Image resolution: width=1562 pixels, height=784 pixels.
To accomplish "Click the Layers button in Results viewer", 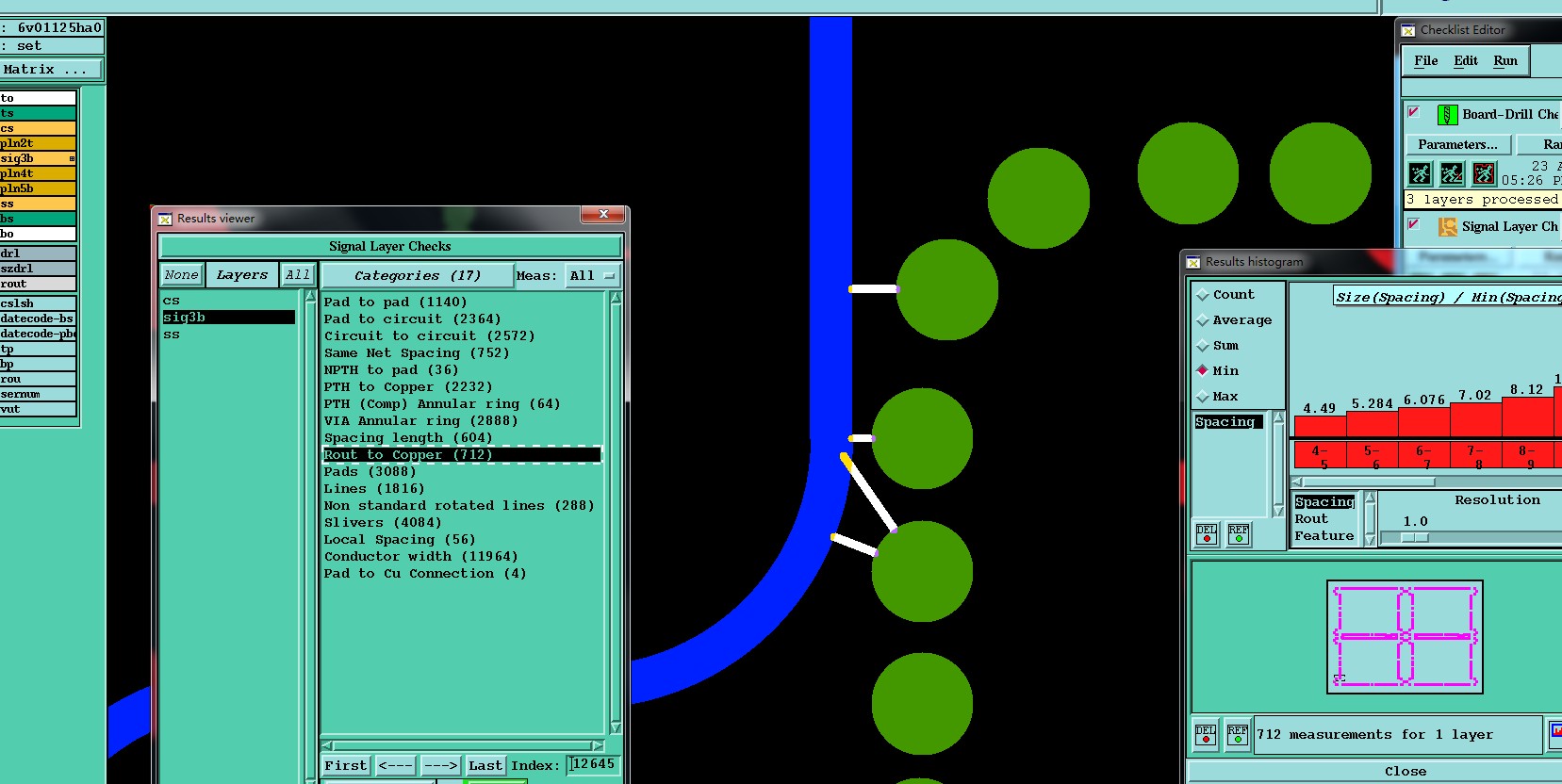I will pos(242,275).
